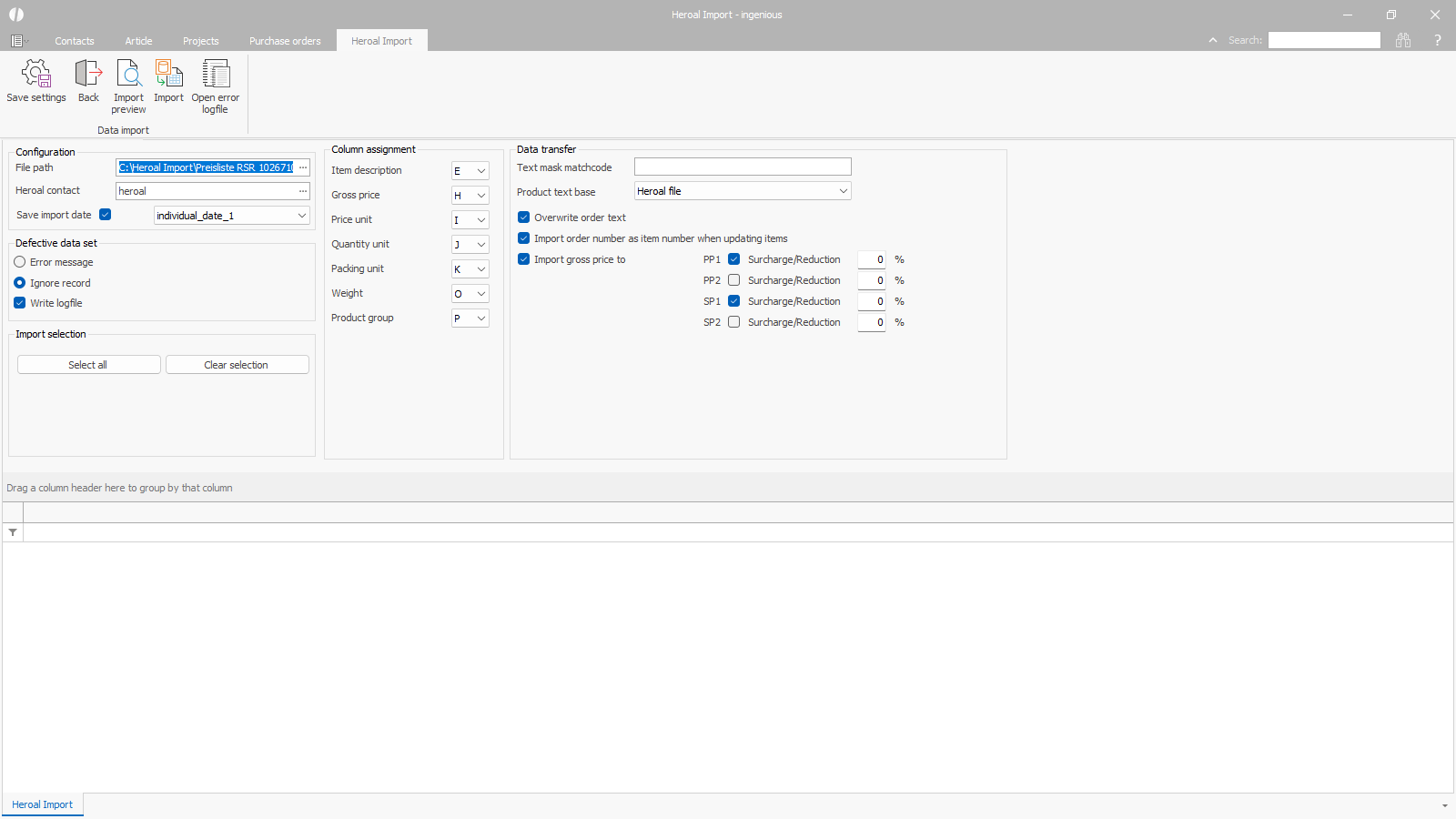Toggle the Overwrite order text checkbox
Screen dimensions: 1456x819
524,217
